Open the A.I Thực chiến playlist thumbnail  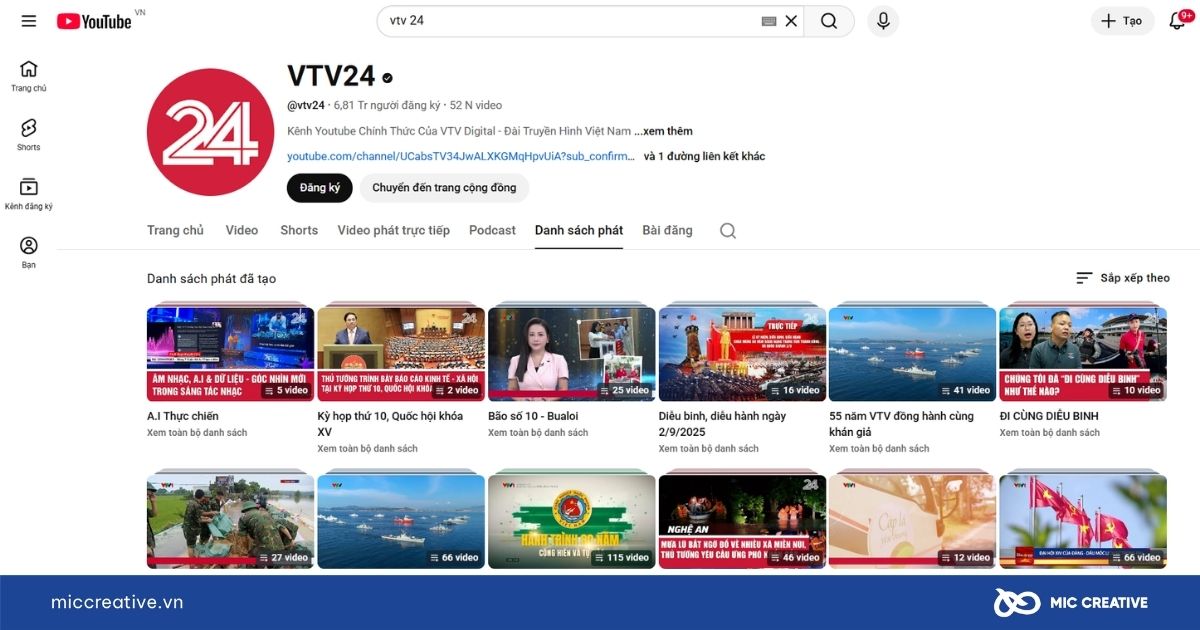[230, 353]
